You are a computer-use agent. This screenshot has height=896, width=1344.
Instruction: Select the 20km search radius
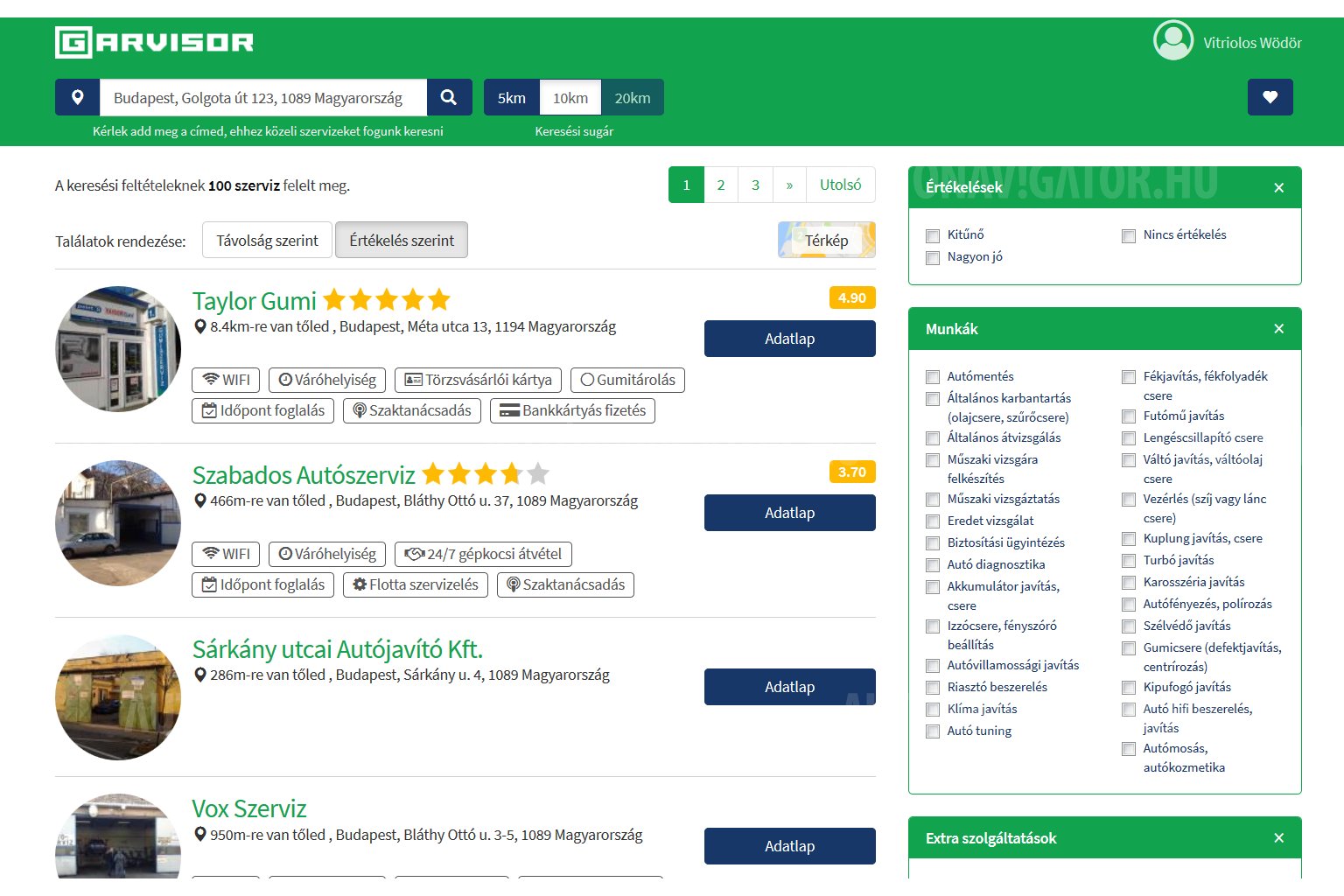click(x=632, y=97)
